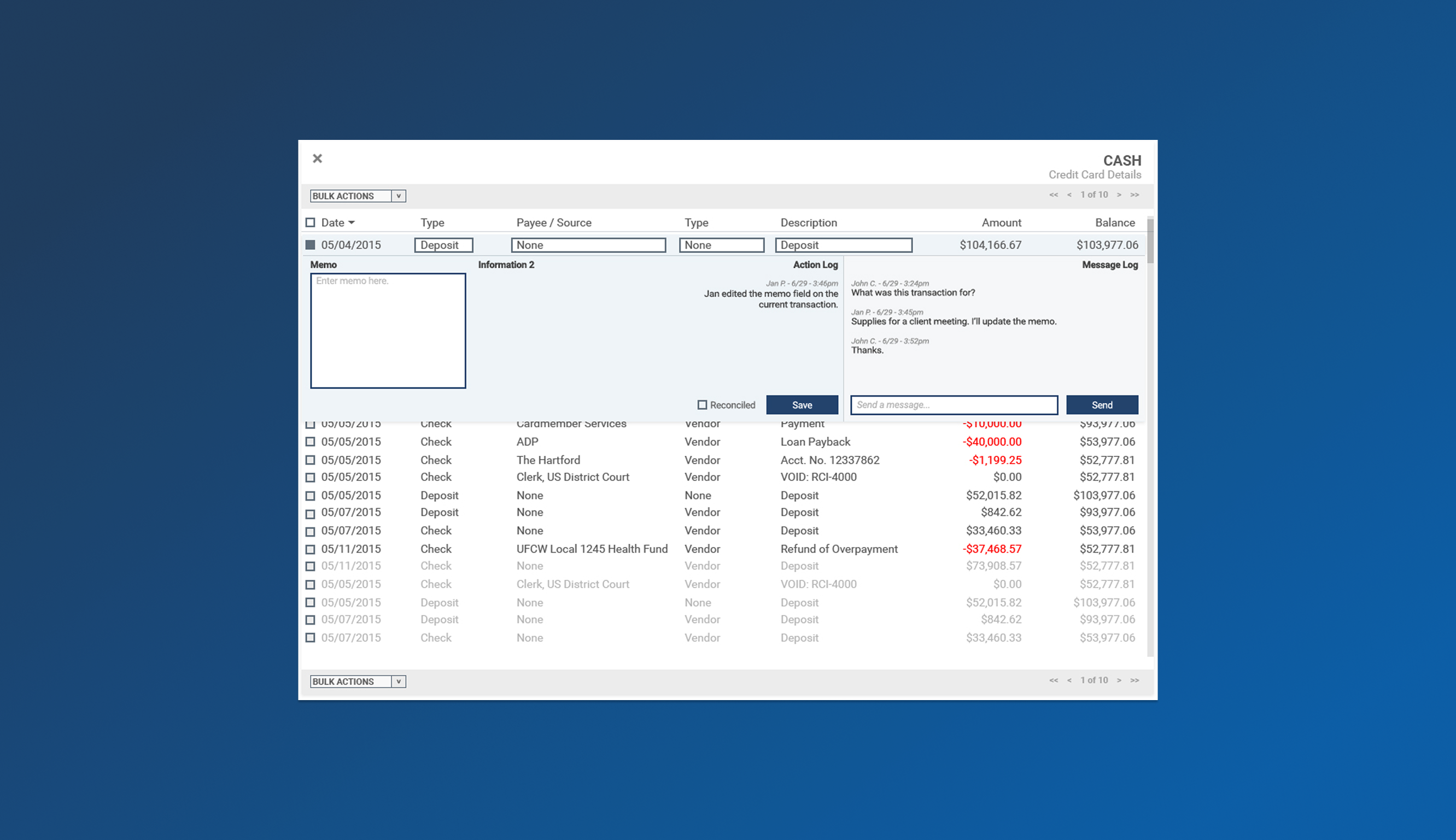The width and height of the screenshot is (1456, 840).
Task: Go to first page using bottom << arrow
Action: (x=1053, y=680)
